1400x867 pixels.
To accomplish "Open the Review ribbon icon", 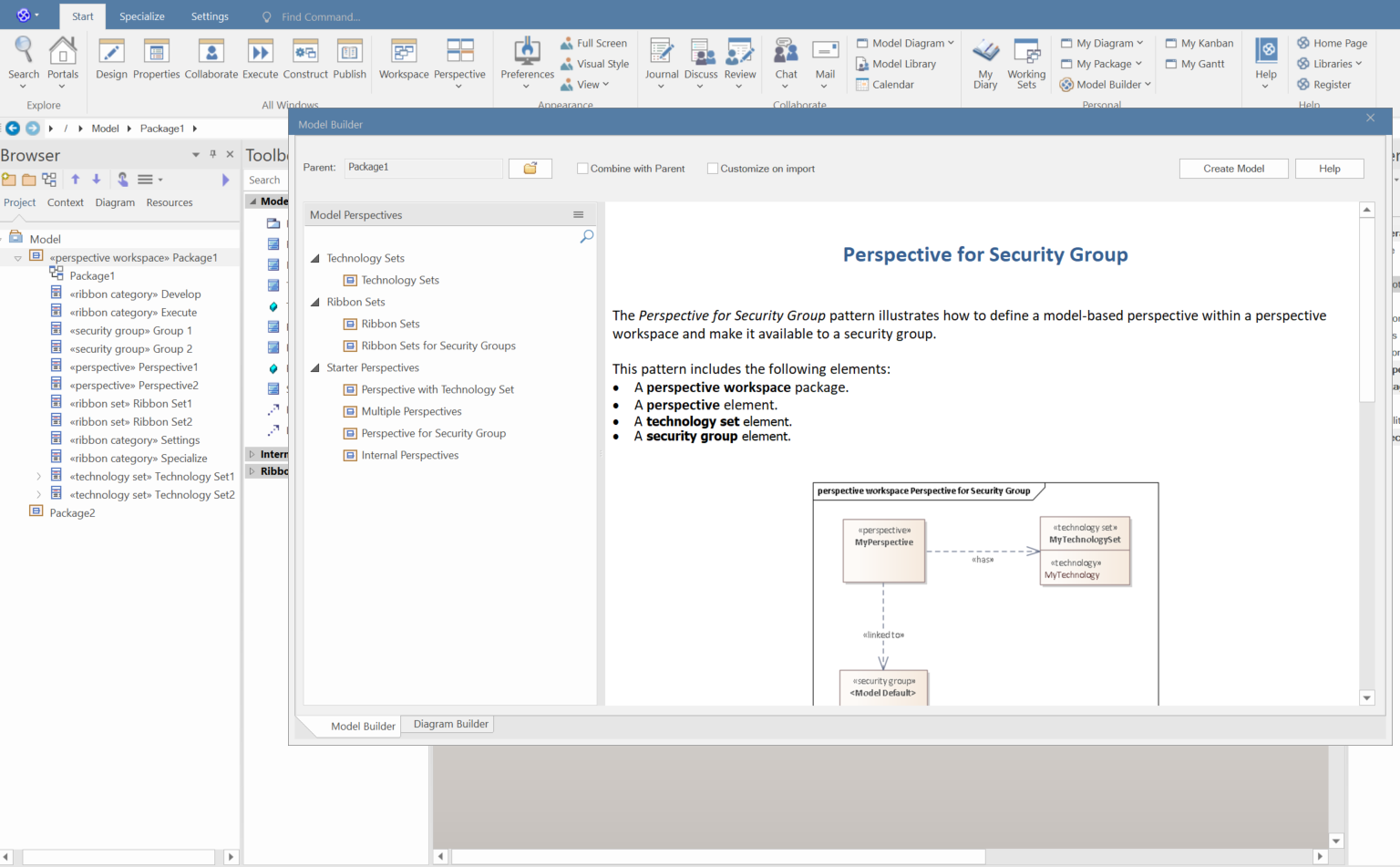I will tap(740, 62).
